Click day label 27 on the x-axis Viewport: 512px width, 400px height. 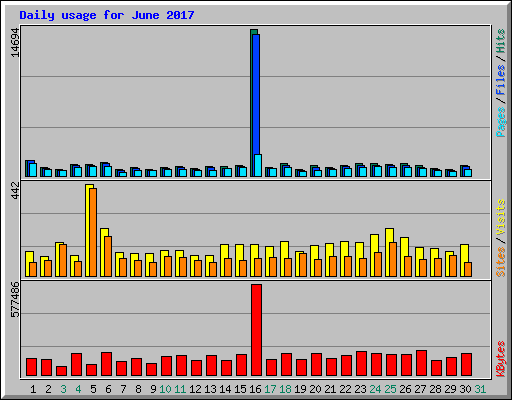tap(420, 389)
